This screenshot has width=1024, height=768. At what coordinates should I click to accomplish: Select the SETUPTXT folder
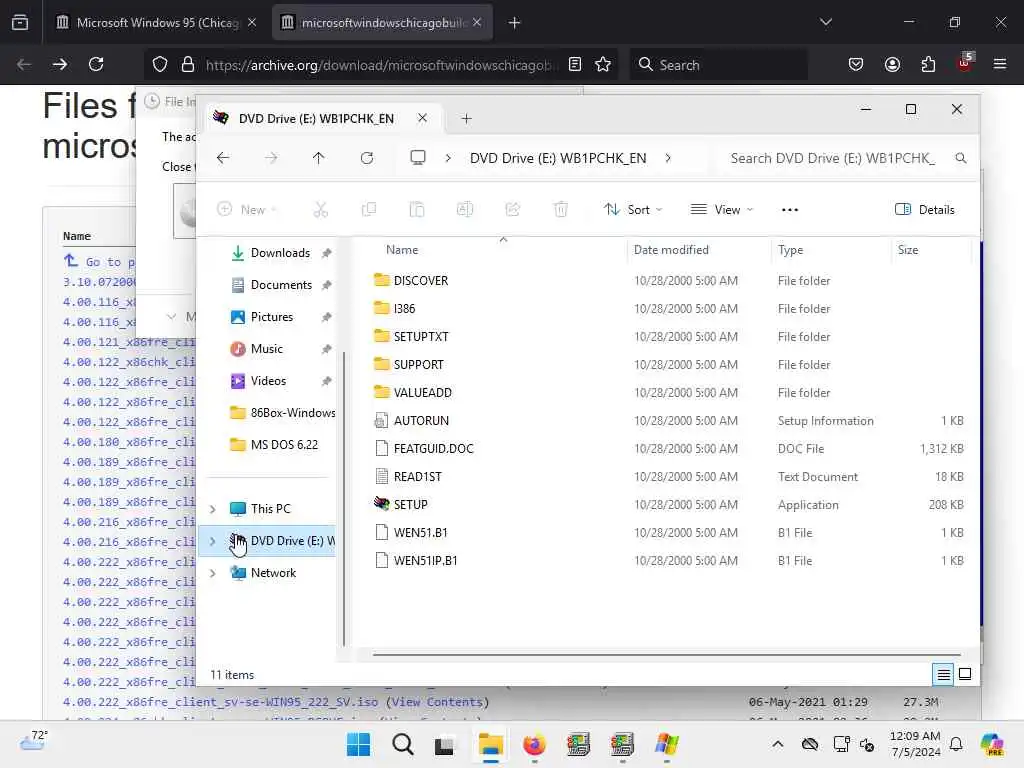click(x=421, y=337)
